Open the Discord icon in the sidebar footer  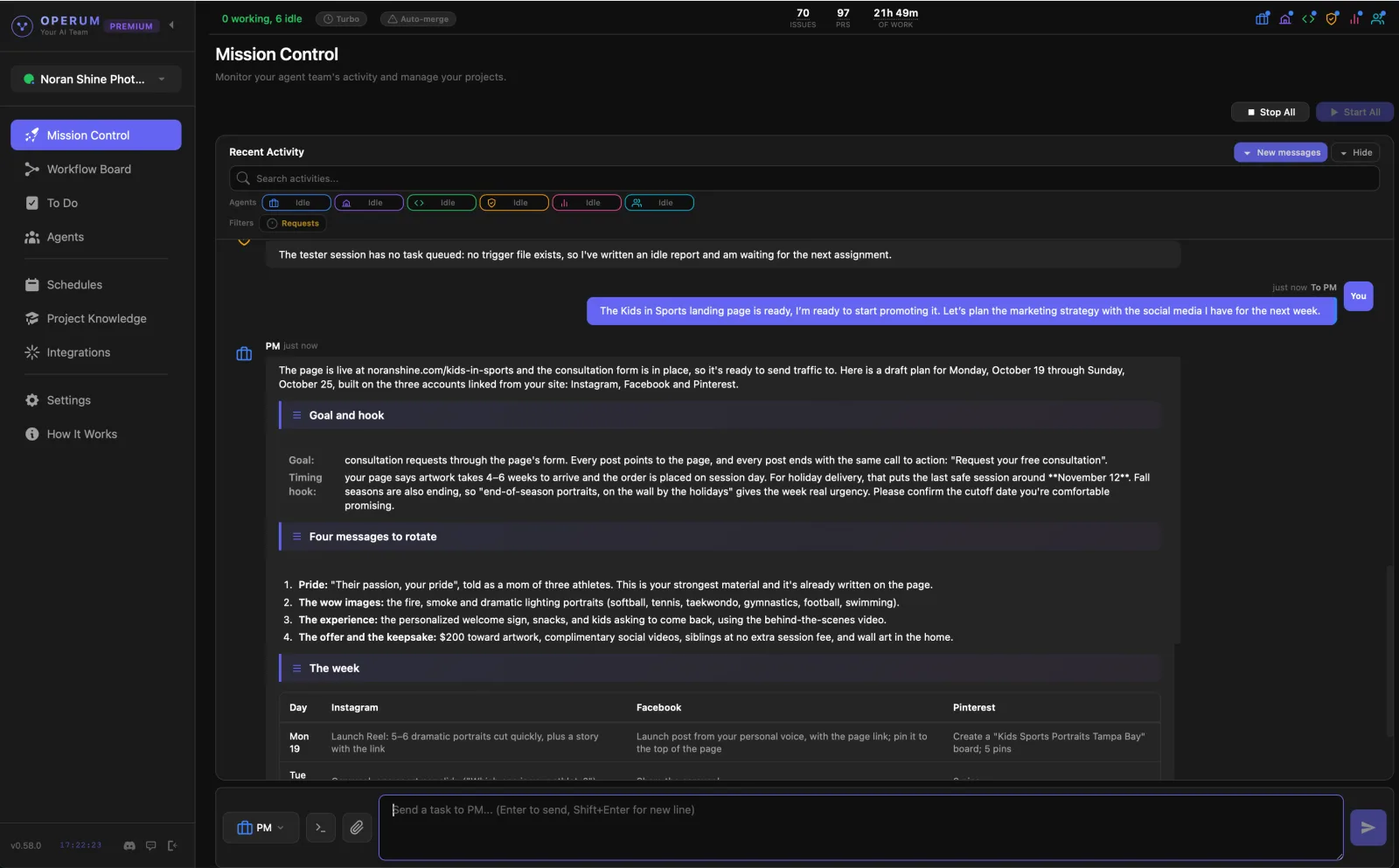coord(129,845)
